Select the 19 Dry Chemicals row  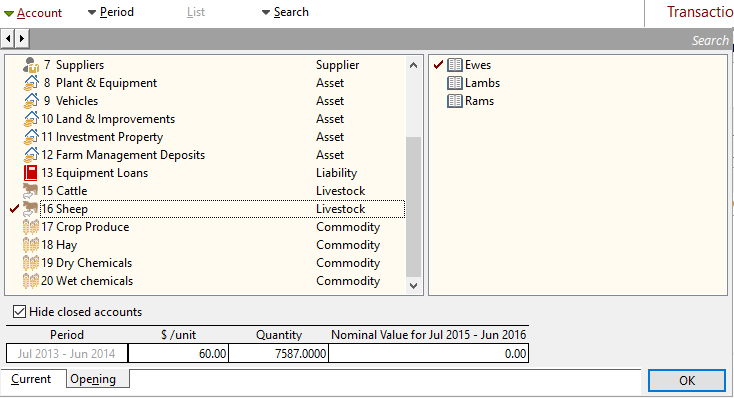pos(213,263)
